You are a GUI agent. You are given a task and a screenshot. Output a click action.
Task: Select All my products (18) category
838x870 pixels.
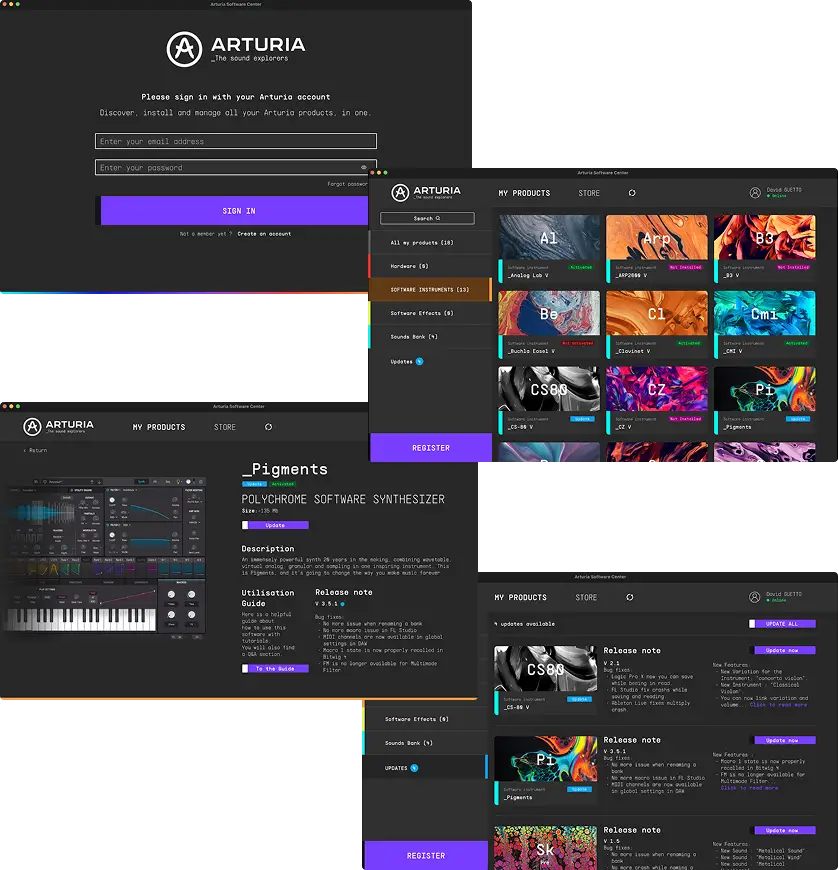[430, 242]
